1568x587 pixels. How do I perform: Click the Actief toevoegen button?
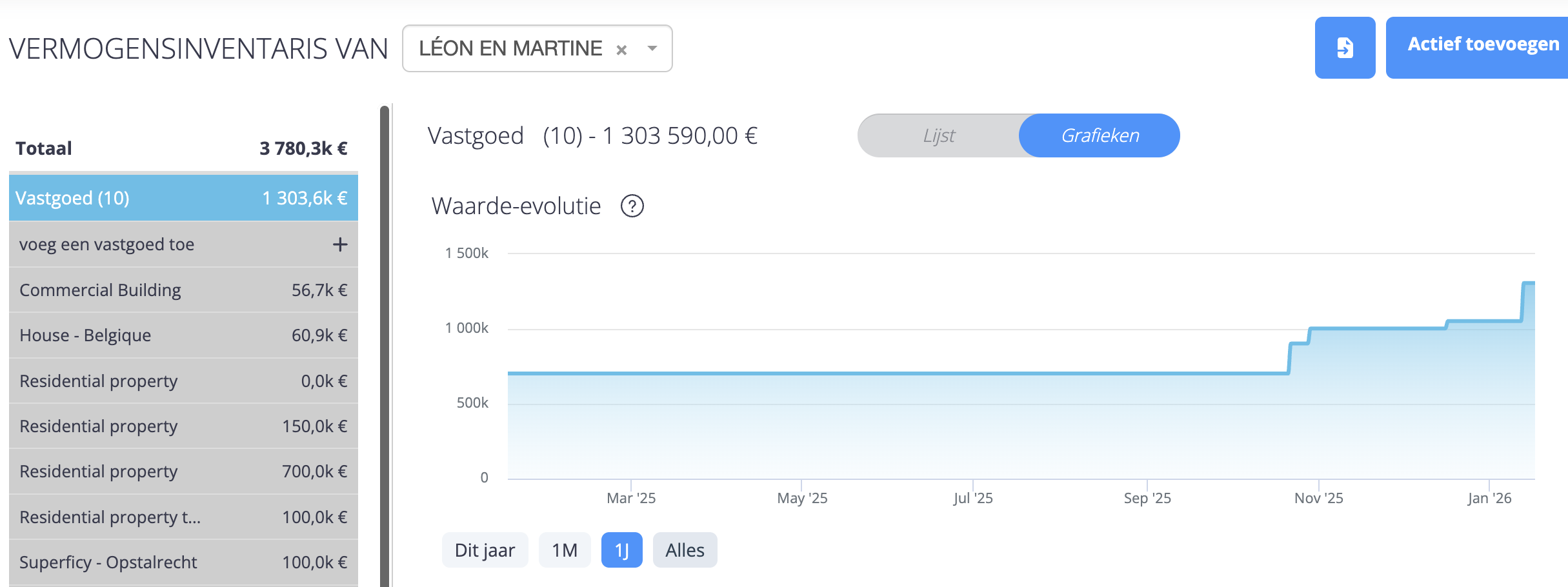coord(1483,45)
